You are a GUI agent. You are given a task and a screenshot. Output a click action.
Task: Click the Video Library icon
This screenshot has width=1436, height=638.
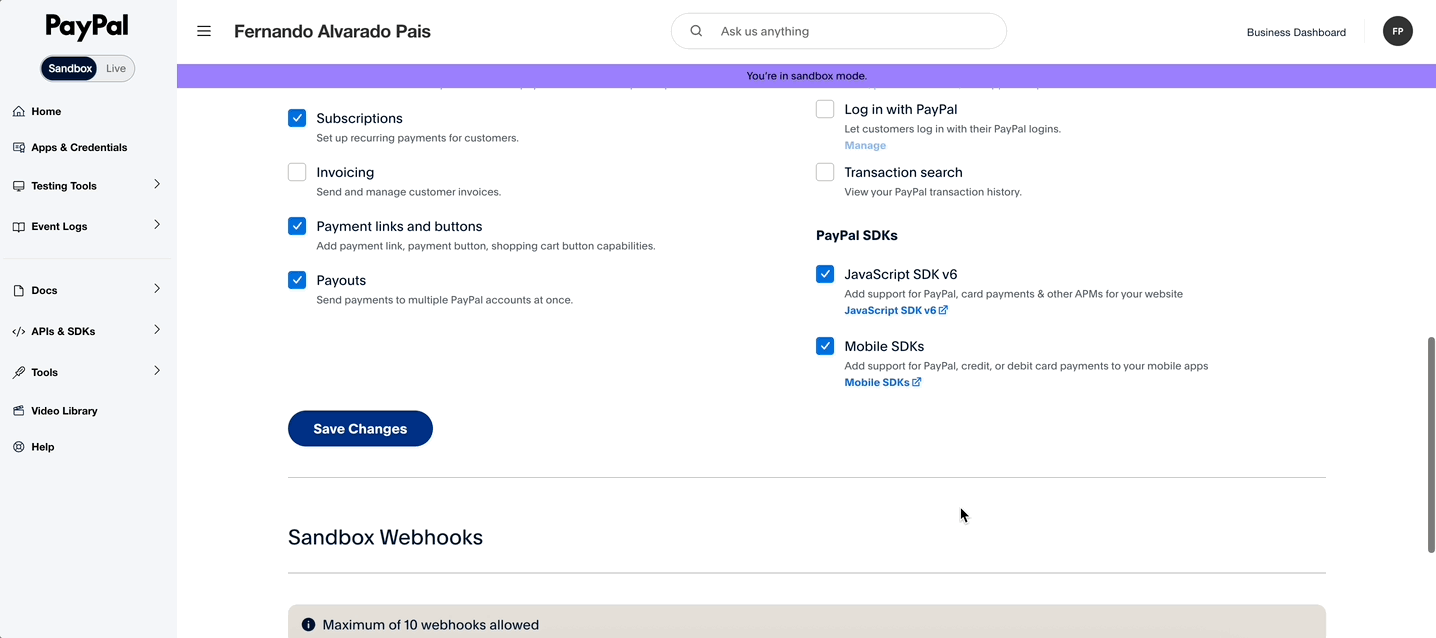19,411
